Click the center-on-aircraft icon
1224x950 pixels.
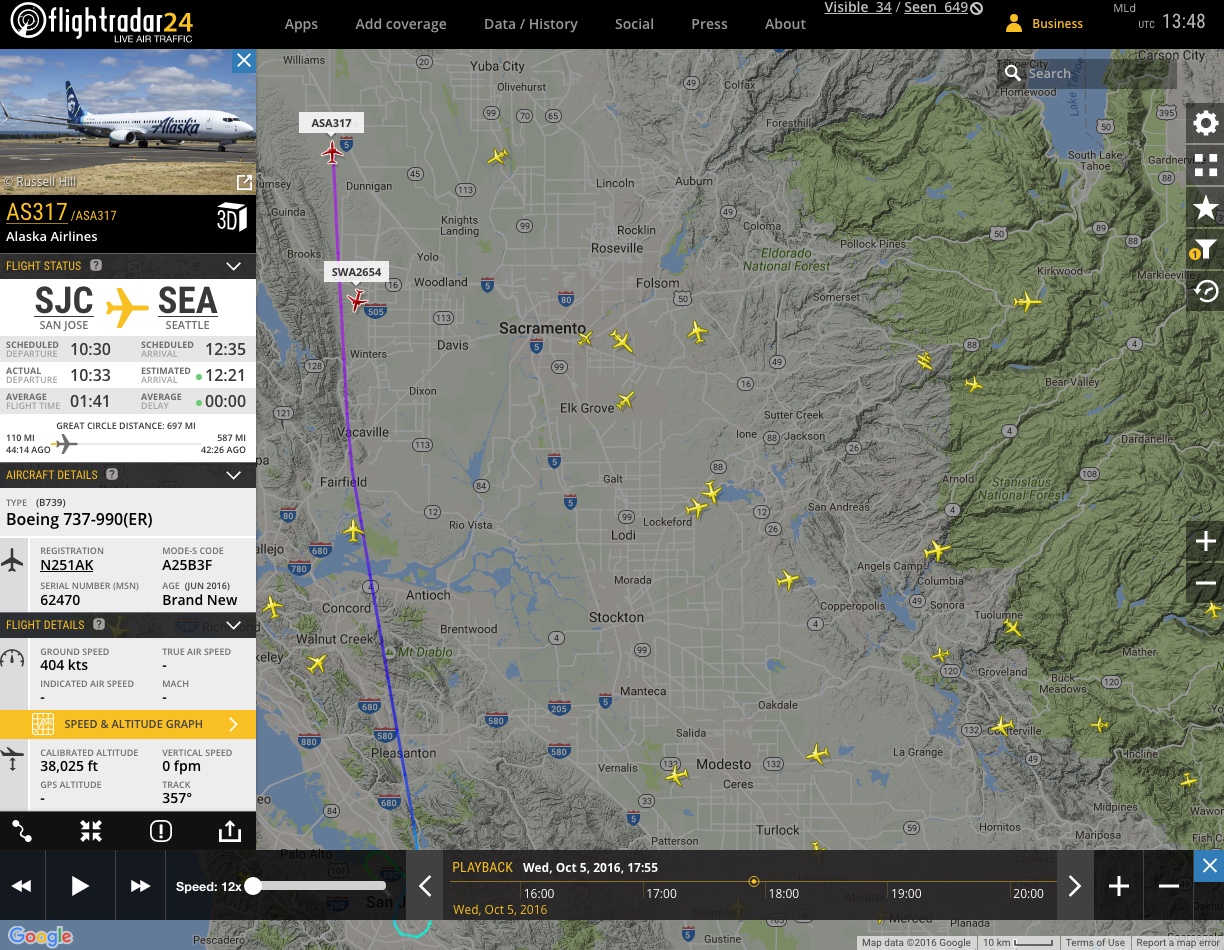(x=91, y=831)
